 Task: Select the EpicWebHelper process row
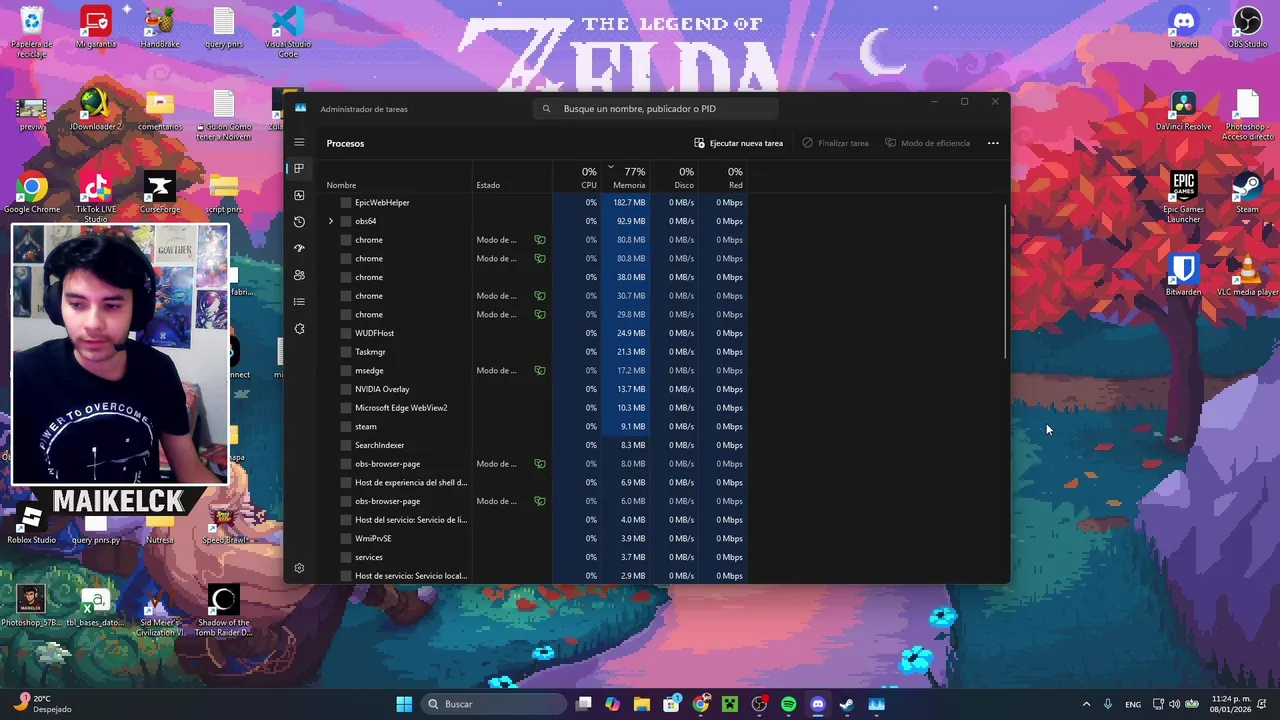(534, 203)
